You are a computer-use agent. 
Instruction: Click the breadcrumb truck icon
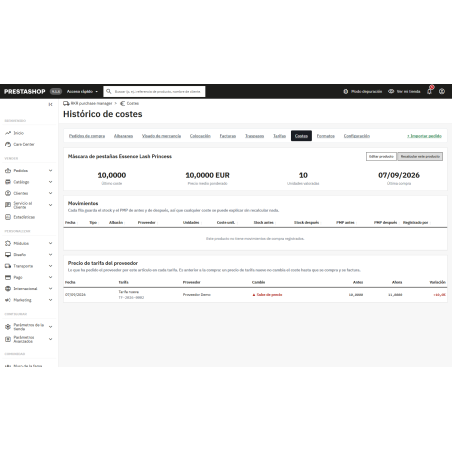pos(66,103)
